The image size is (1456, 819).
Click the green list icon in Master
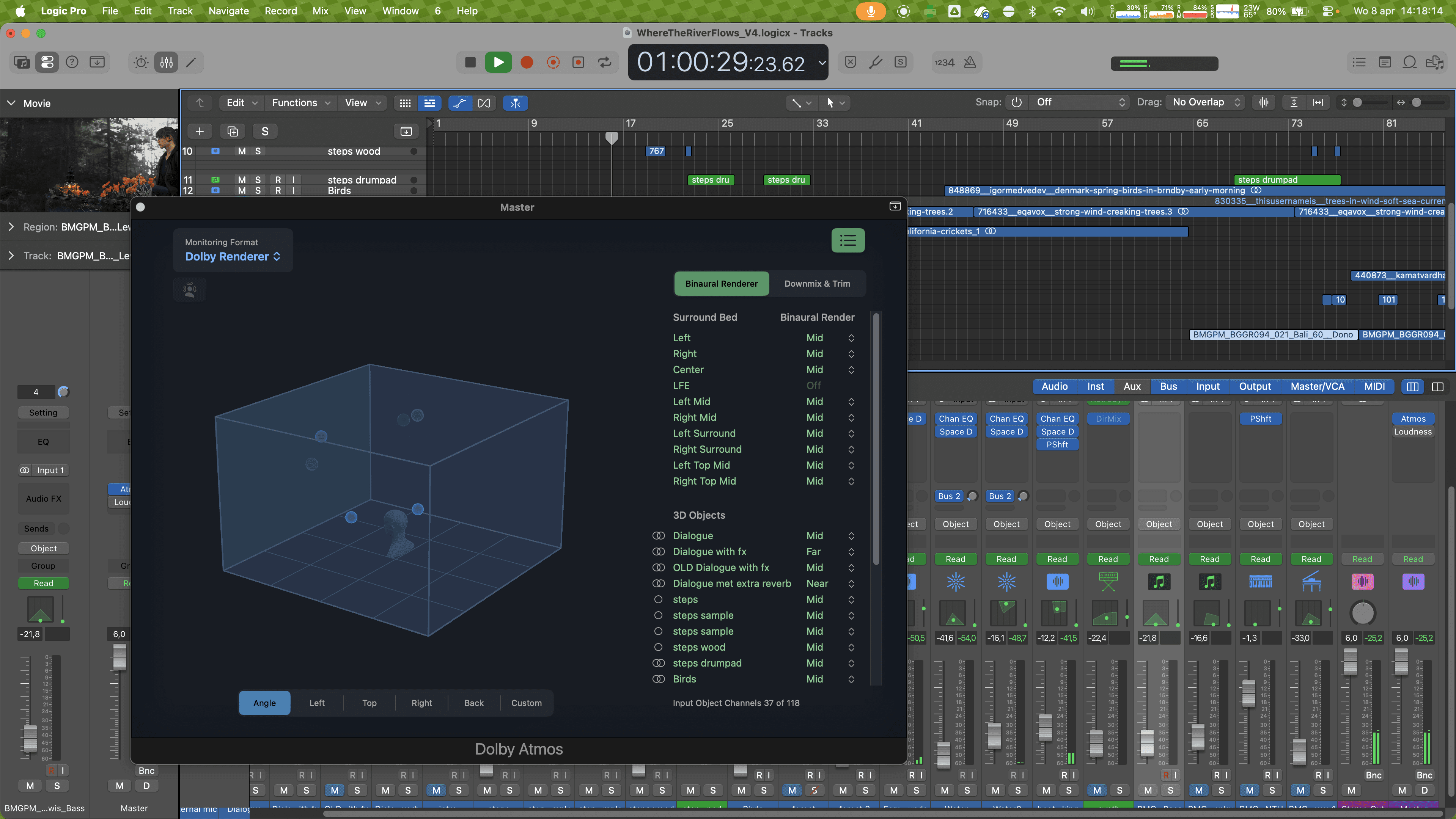847,241
